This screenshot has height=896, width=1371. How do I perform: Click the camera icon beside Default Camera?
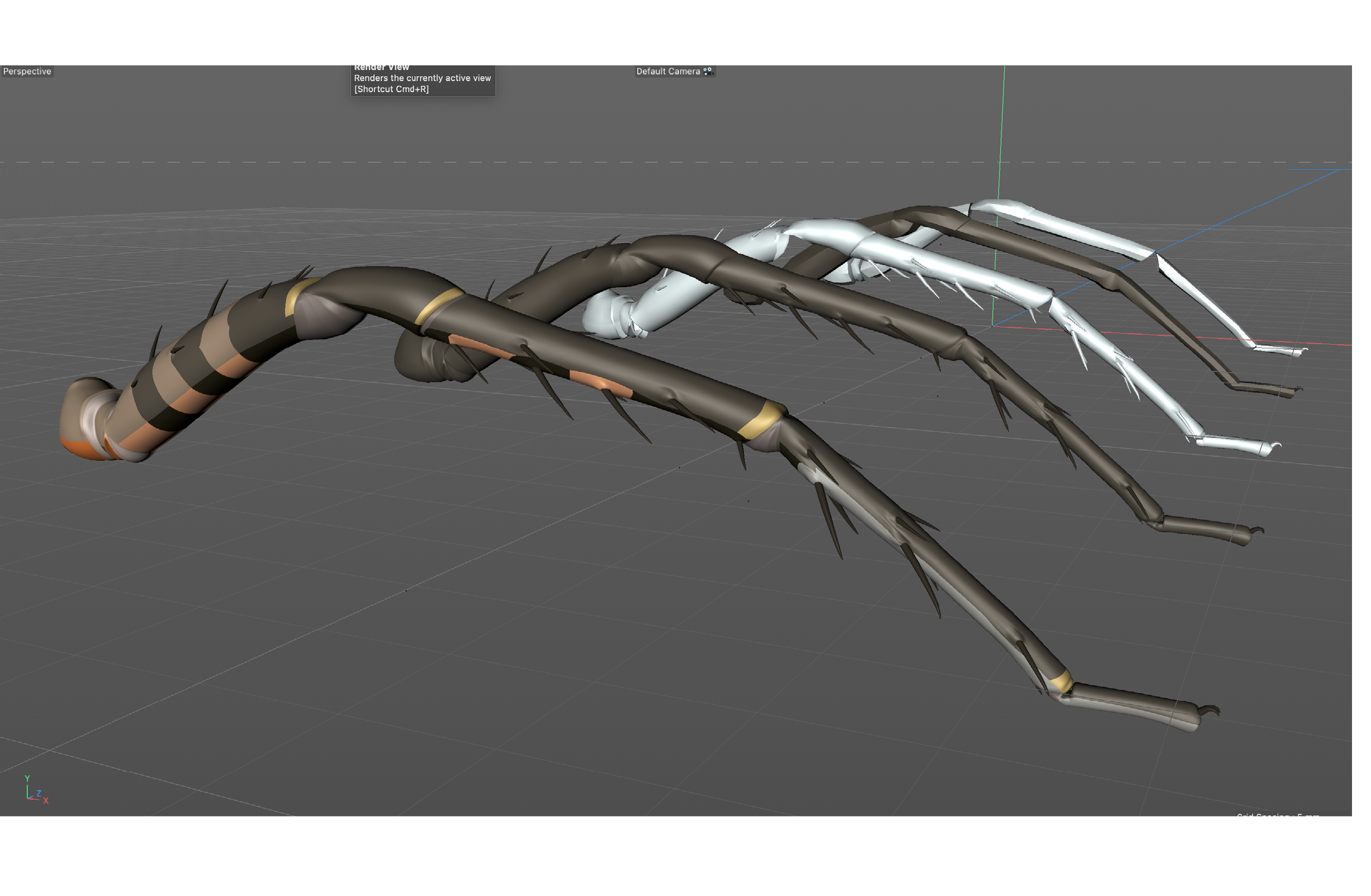pos(708,71)
